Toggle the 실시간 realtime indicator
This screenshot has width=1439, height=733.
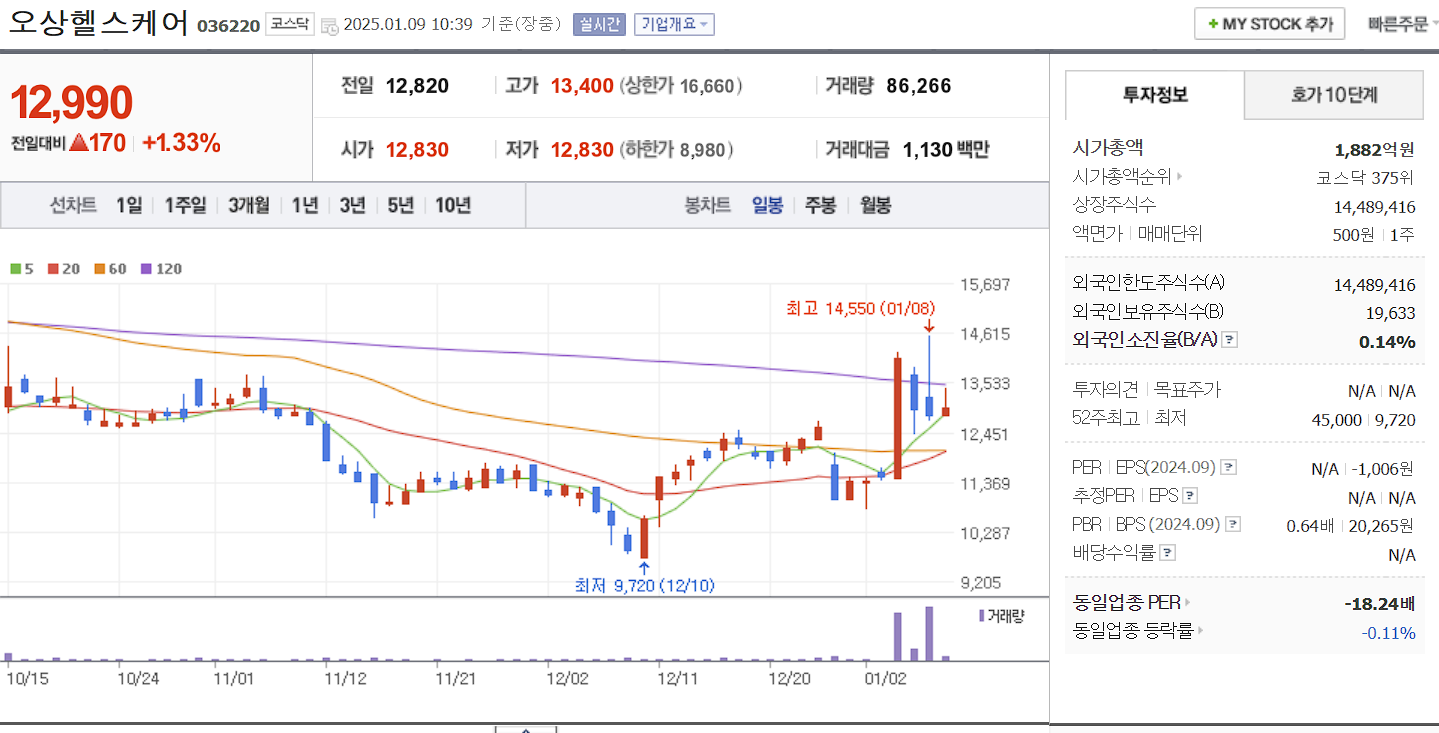[599, 24]
